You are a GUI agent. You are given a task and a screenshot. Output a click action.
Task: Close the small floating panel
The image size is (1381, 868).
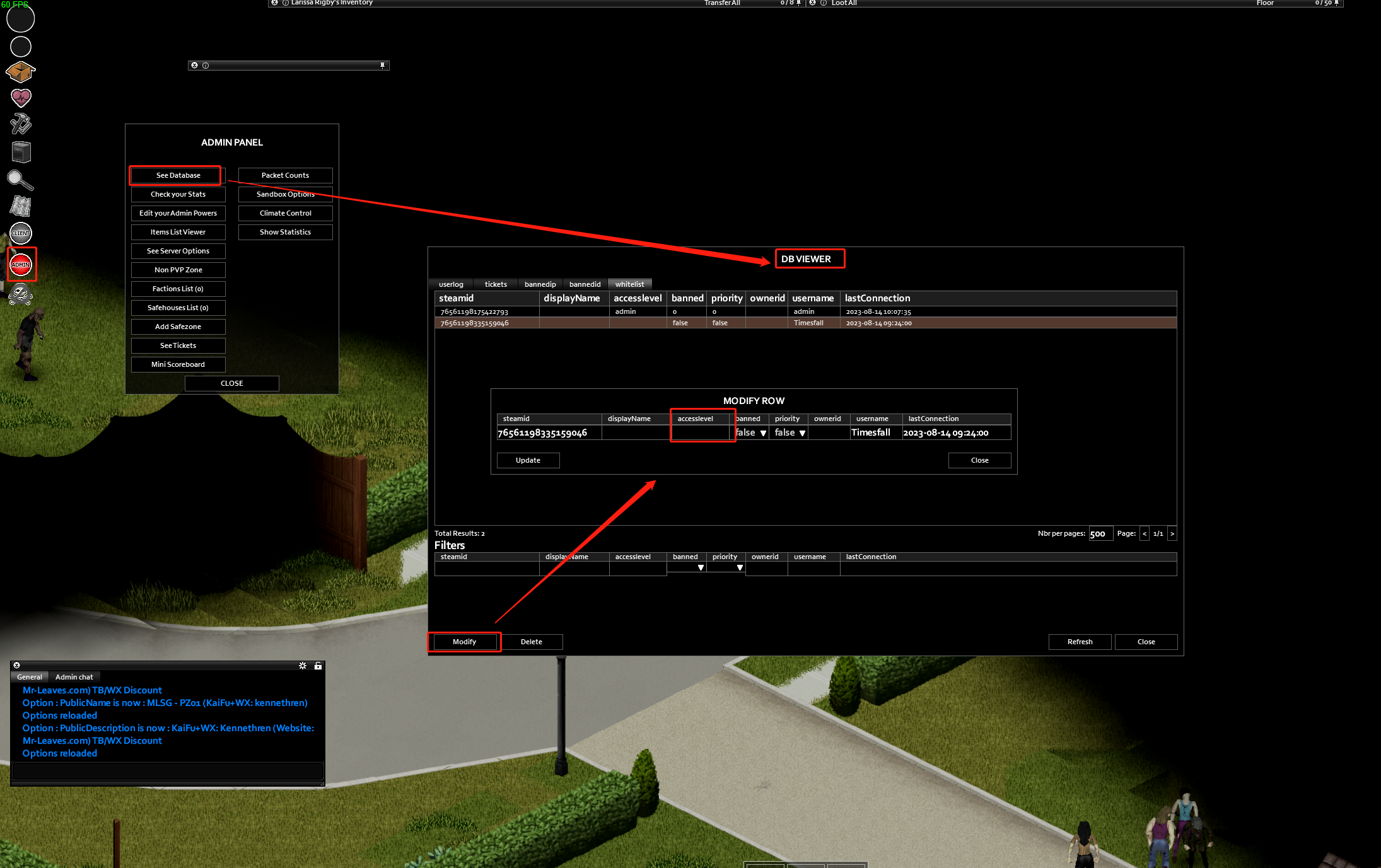195,66
